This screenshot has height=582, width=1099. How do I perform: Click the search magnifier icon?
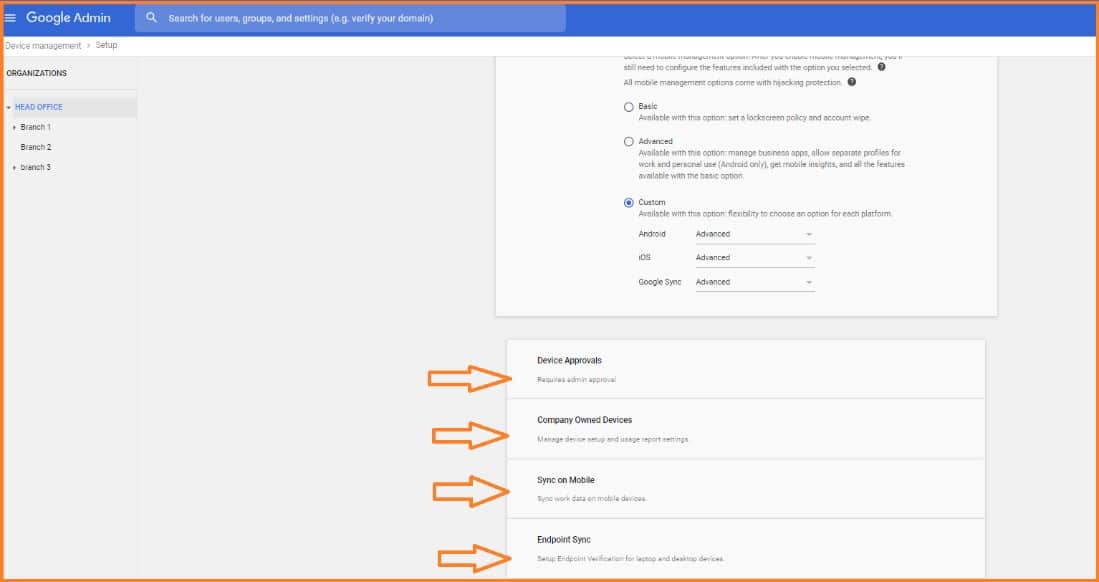(152, 18)
